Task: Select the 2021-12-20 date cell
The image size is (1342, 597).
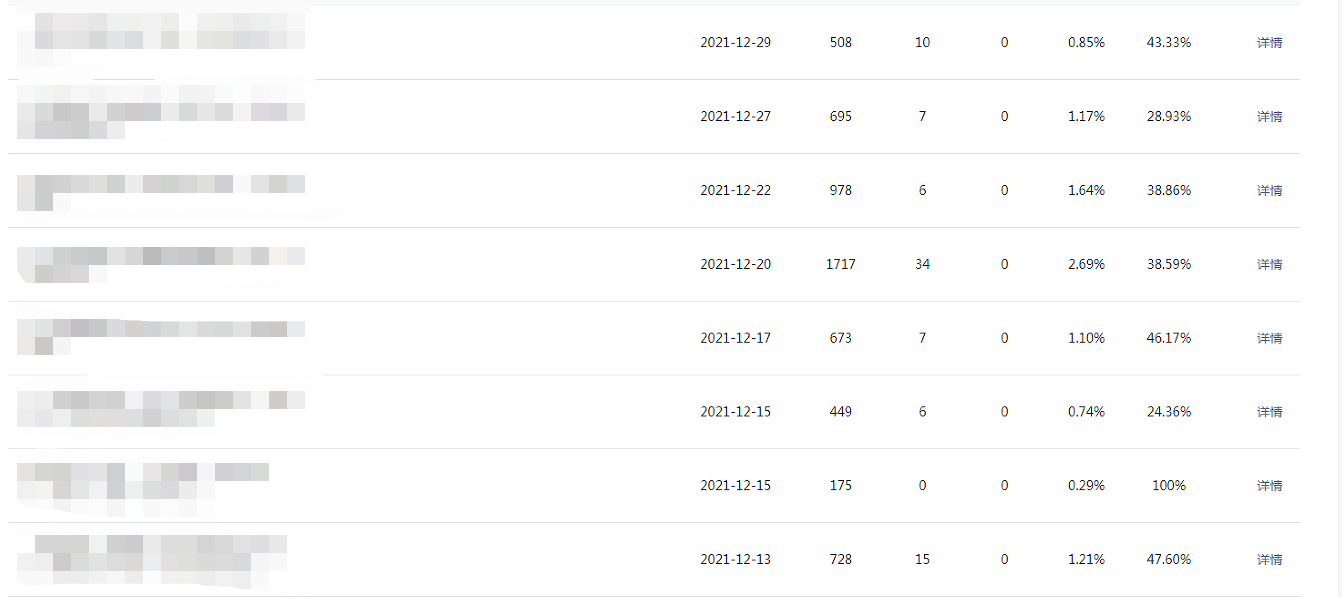Action: 736,265
